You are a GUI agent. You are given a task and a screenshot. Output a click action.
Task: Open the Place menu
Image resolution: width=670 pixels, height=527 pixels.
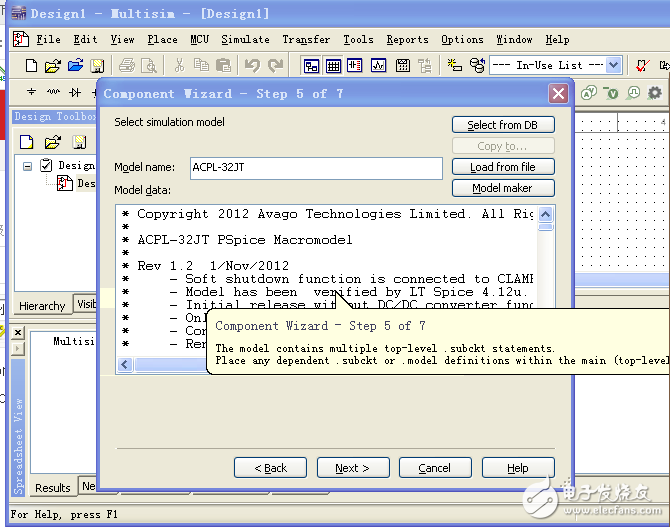[162, 40]
